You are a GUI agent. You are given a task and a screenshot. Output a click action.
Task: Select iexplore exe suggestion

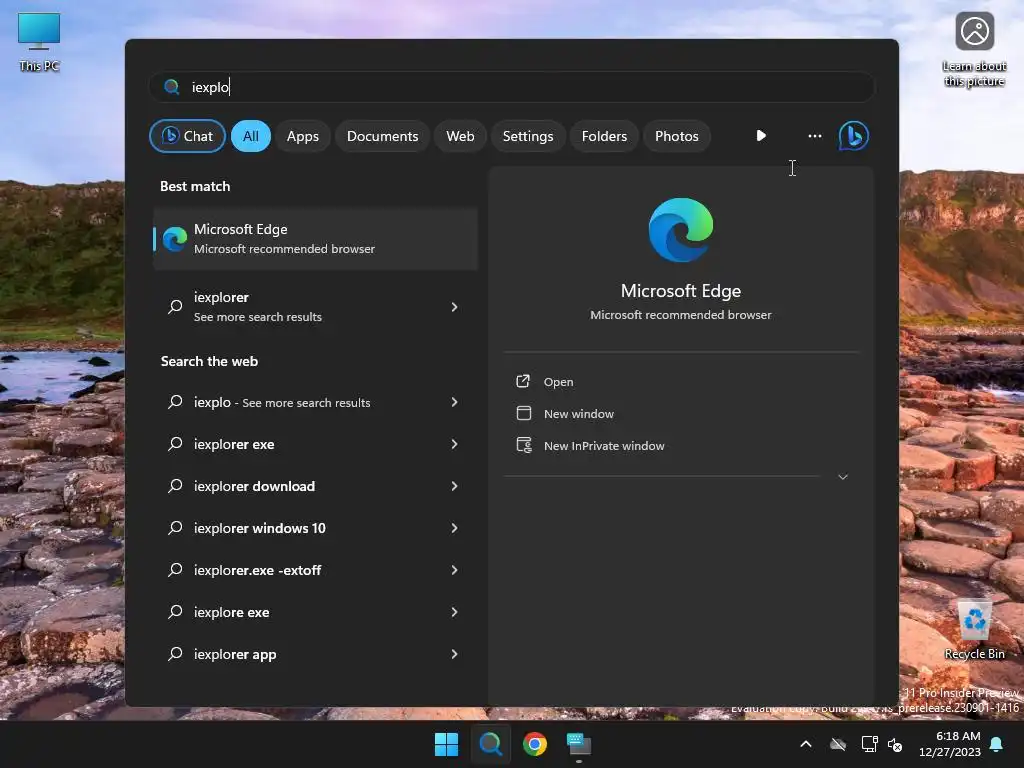click(315, 612)
